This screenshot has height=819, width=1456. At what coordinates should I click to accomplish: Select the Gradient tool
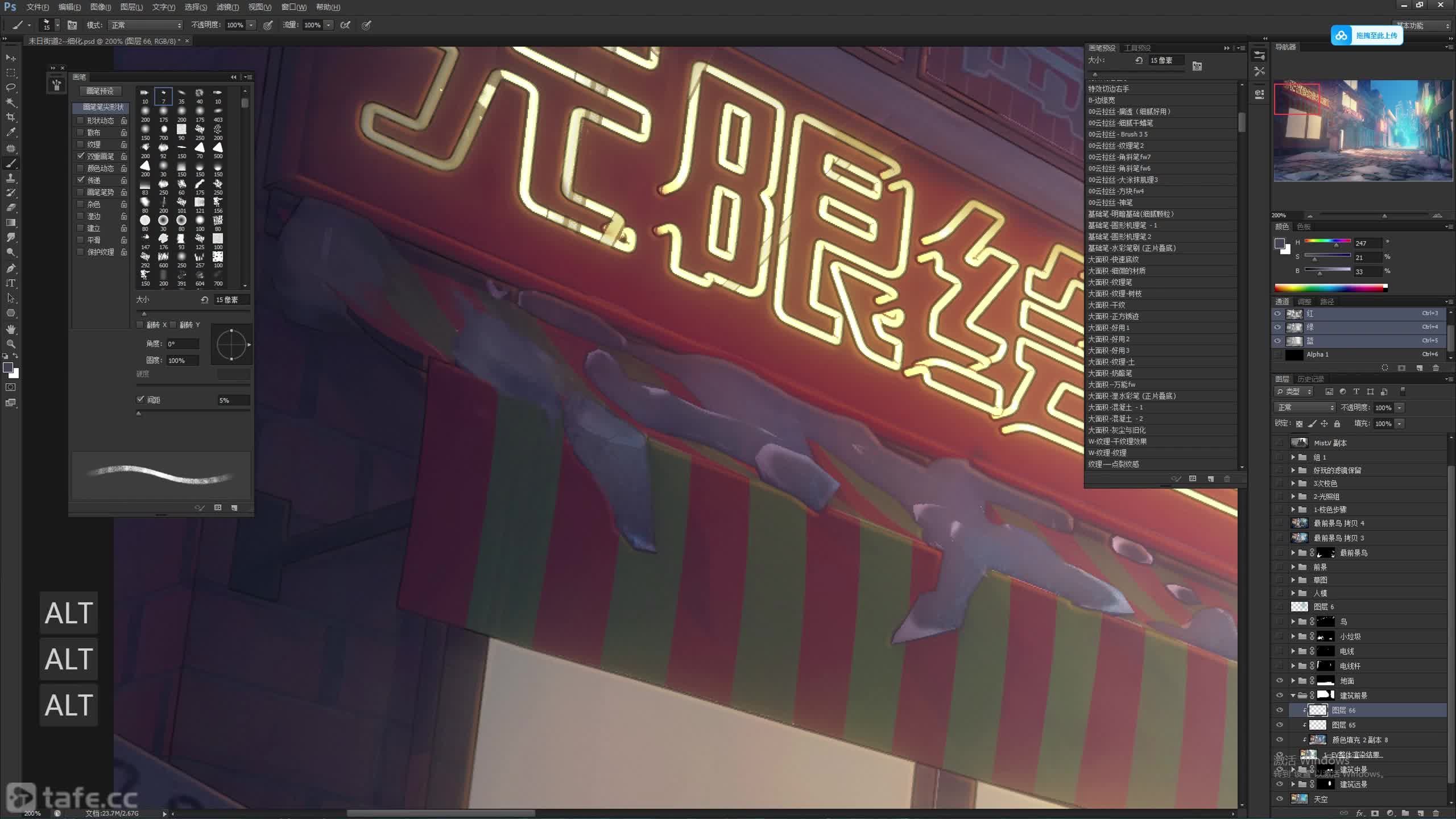(x=11, y=222)
